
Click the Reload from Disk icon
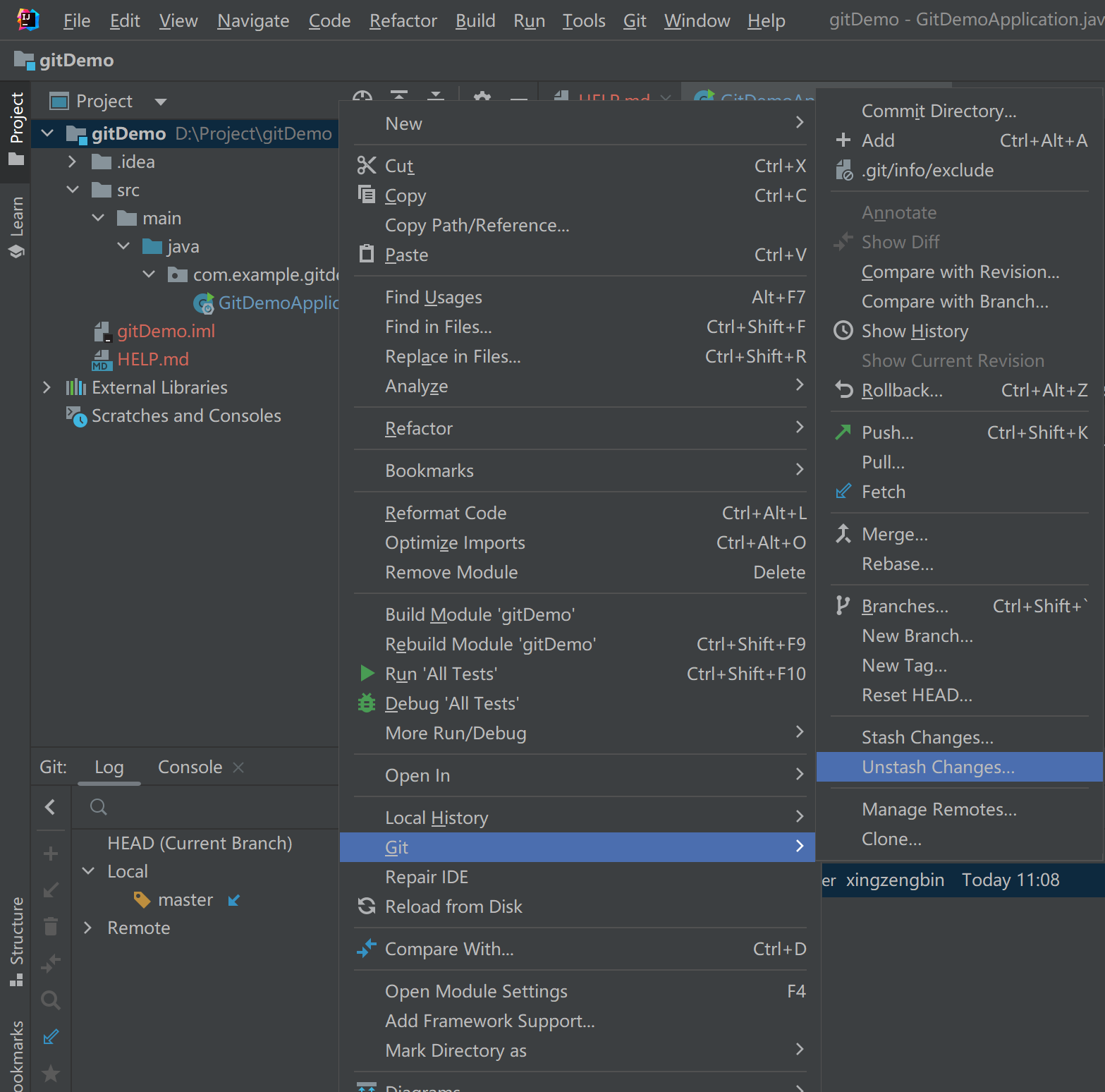click(367, 906)
